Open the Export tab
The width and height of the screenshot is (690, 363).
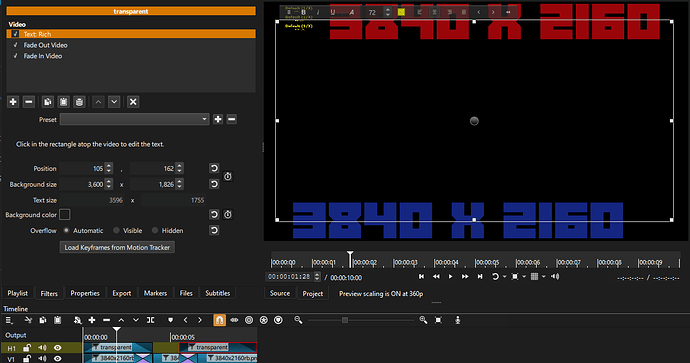click(x=121, y=293)
